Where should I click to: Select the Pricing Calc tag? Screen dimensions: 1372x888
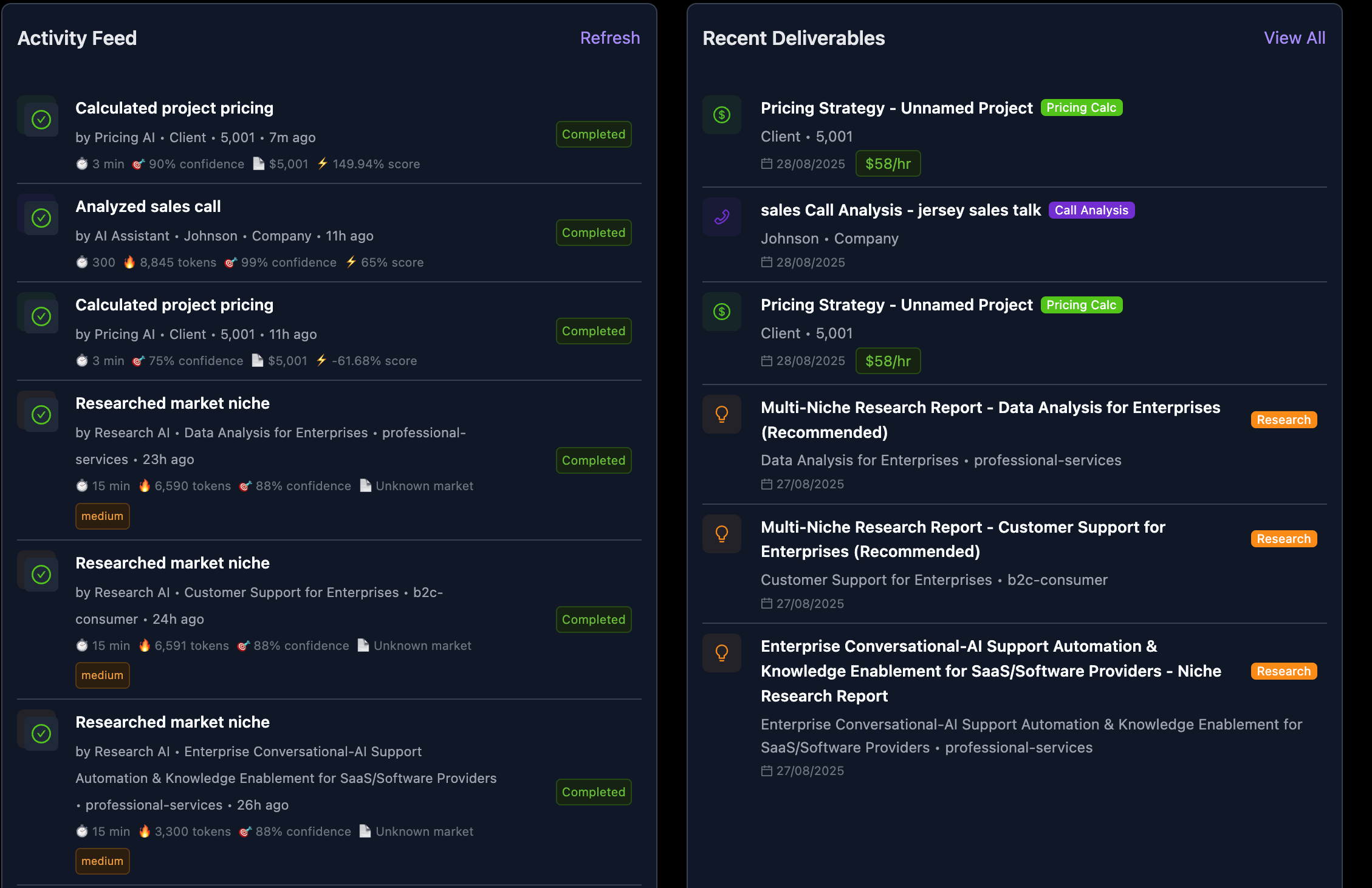point(1082,108)
